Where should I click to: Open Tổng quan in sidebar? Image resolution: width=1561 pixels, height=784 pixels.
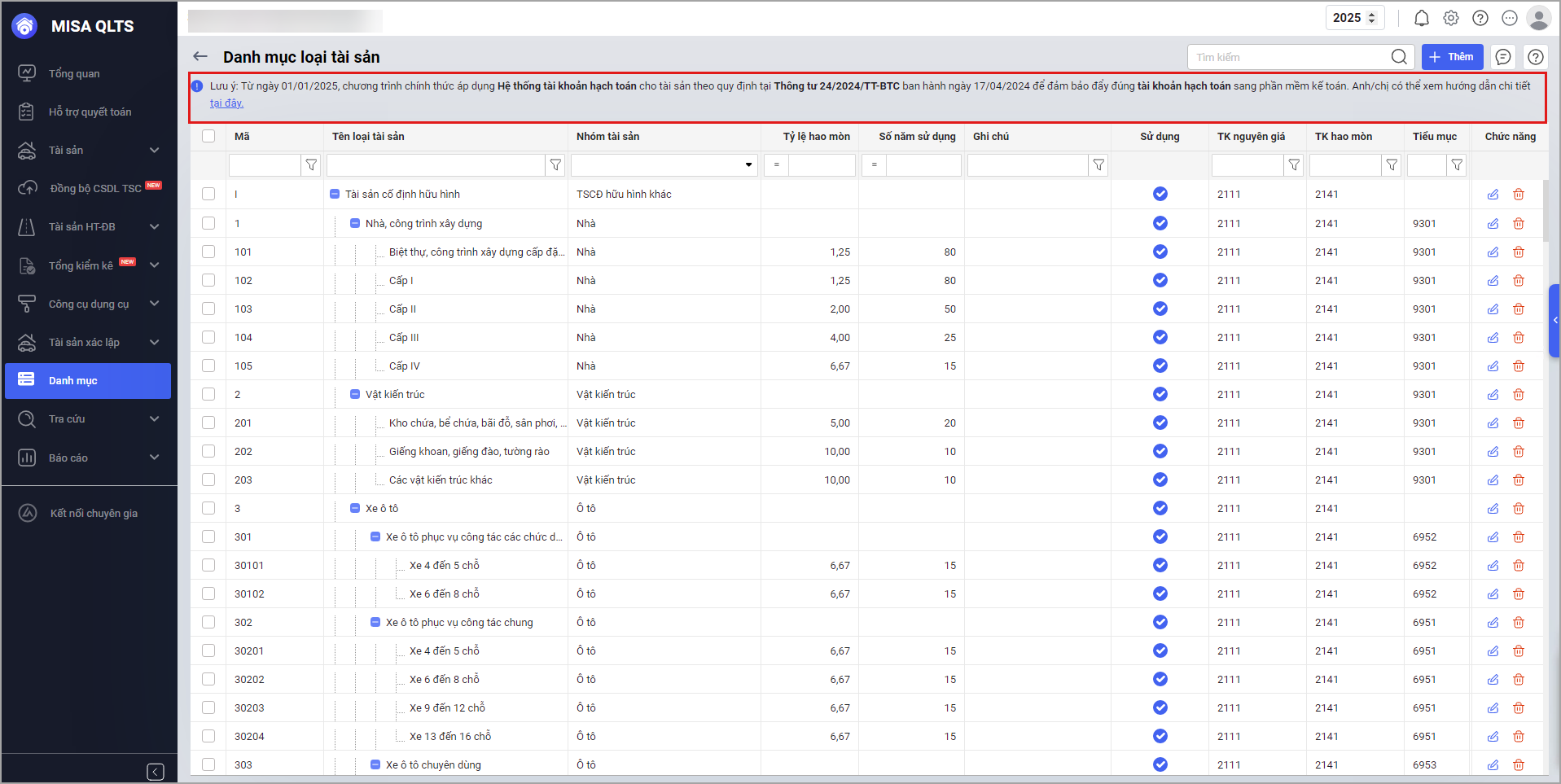(74, 73)
